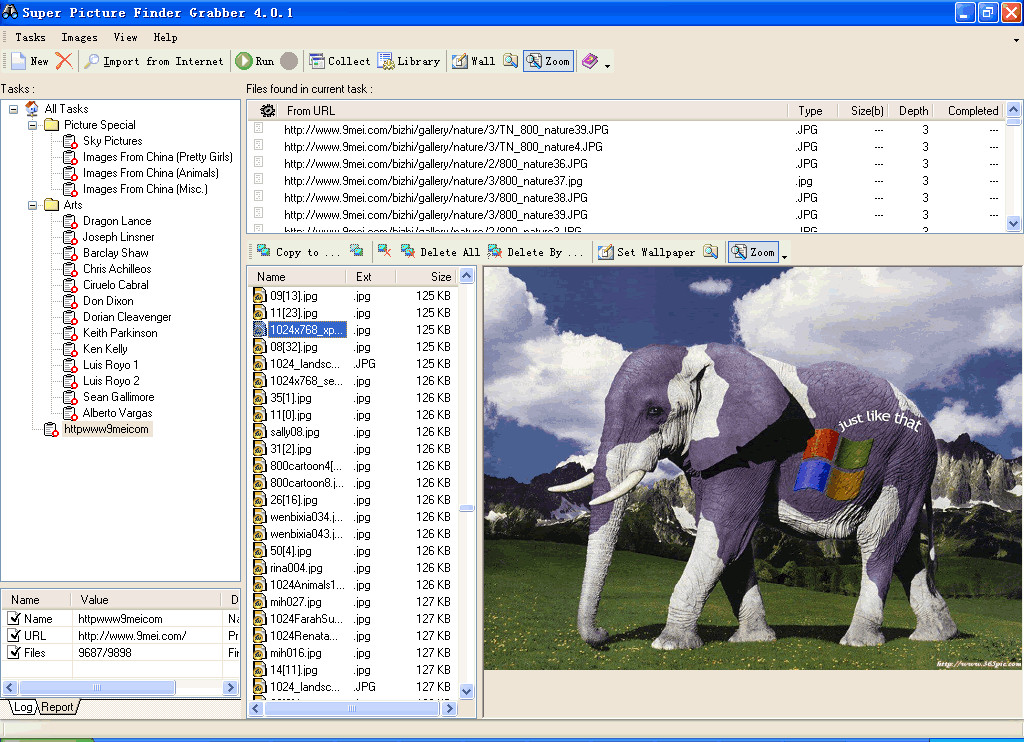Image resolution: width=1024 pixels, height=742 pixels.
Task: Click the properties panel scroll right arrow
Action: tap(230, 687)
